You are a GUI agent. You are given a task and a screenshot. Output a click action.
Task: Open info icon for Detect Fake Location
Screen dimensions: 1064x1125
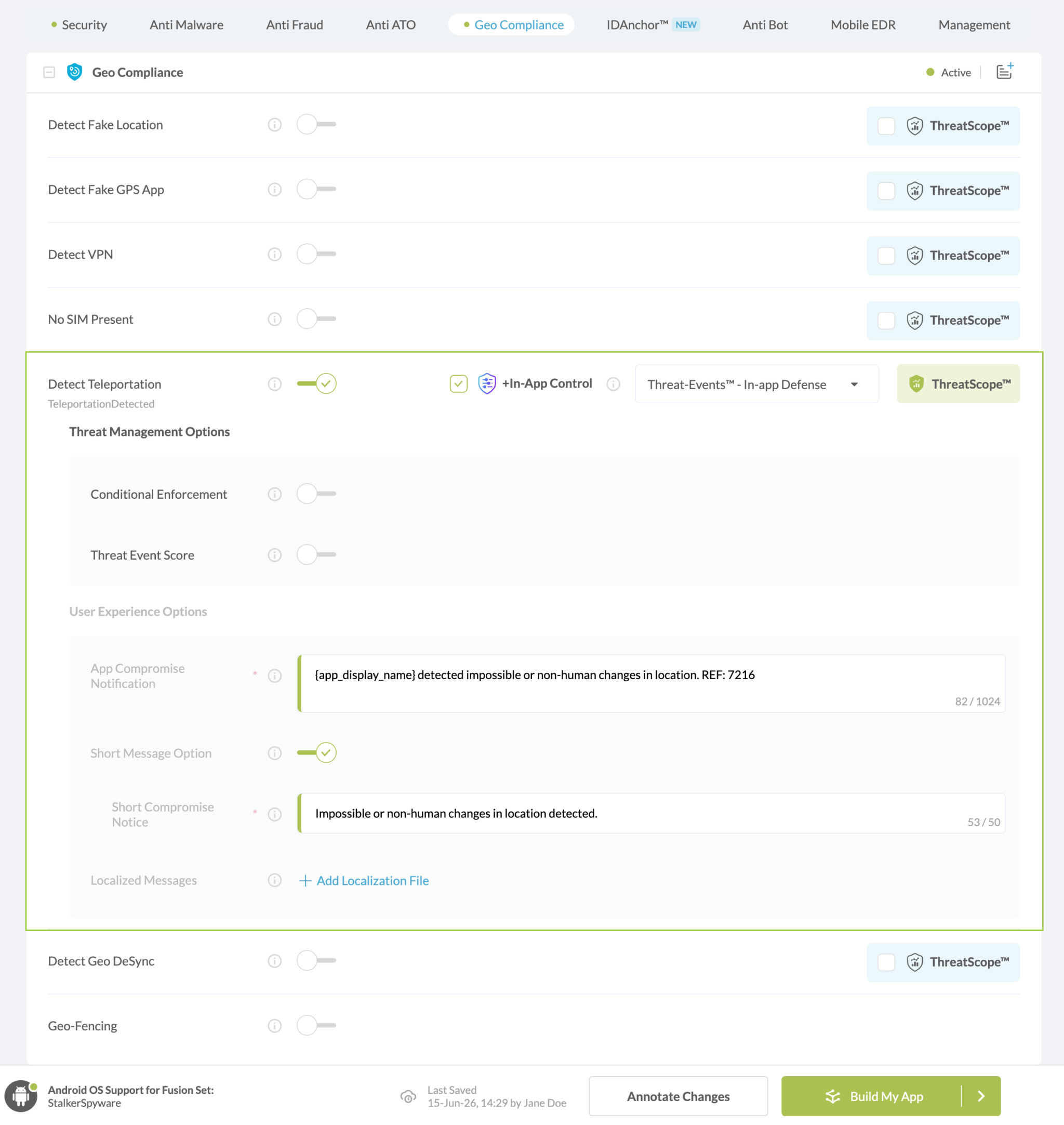[x=274, y=125]
